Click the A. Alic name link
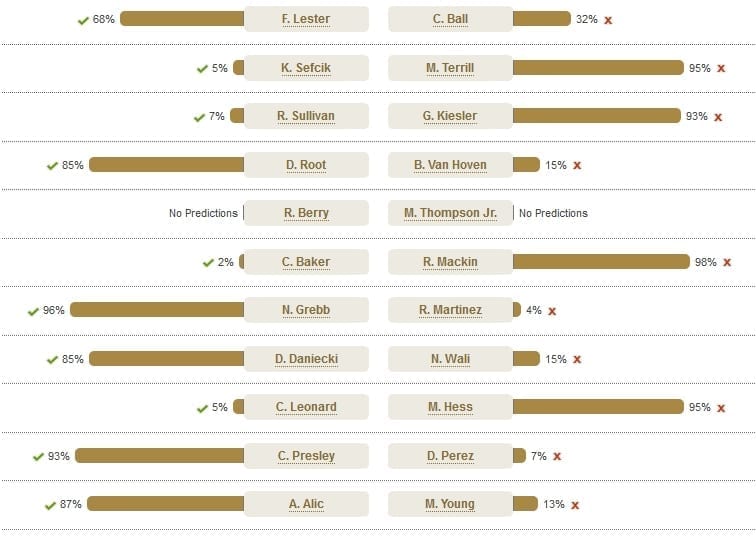This screenshot has width=756, height=536. tap(306, 504)
